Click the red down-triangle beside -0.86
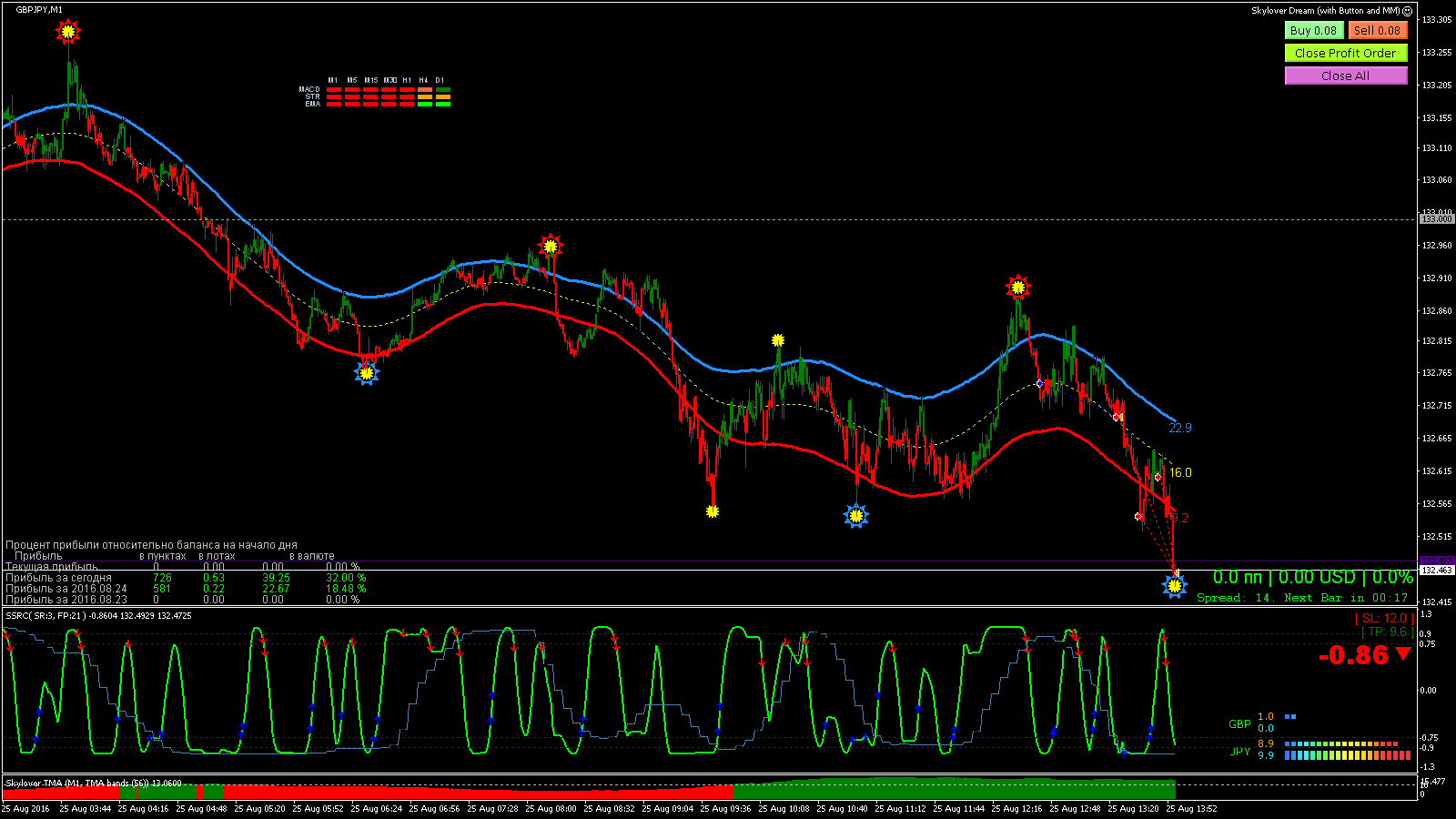The height and width of the screenshot is (819, 1456). click(1403, 653)
